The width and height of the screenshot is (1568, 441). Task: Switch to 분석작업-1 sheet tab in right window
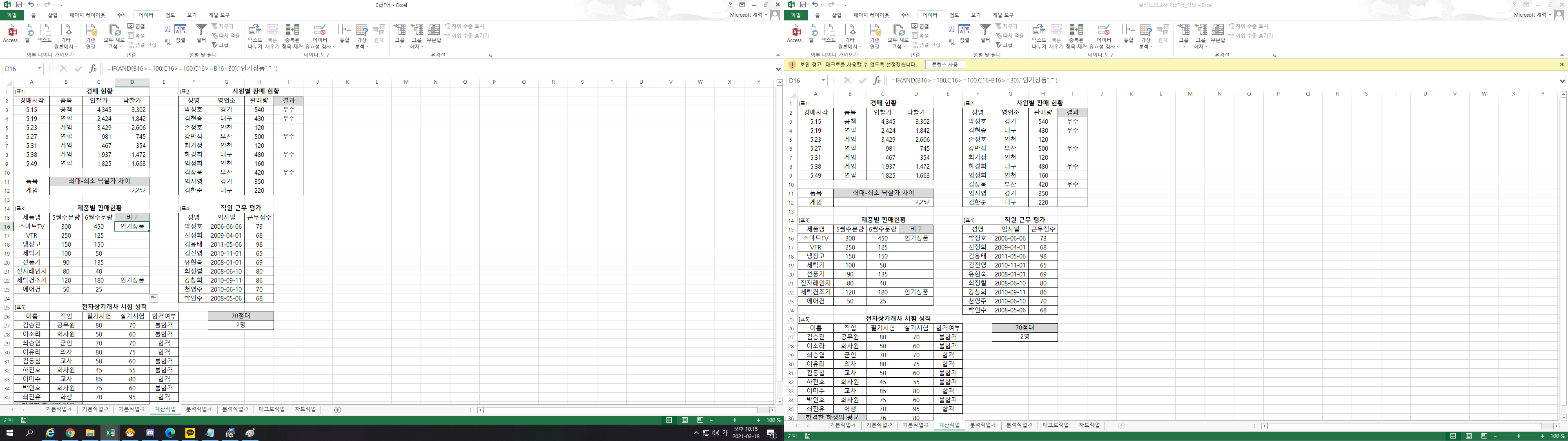click(982, 425)
